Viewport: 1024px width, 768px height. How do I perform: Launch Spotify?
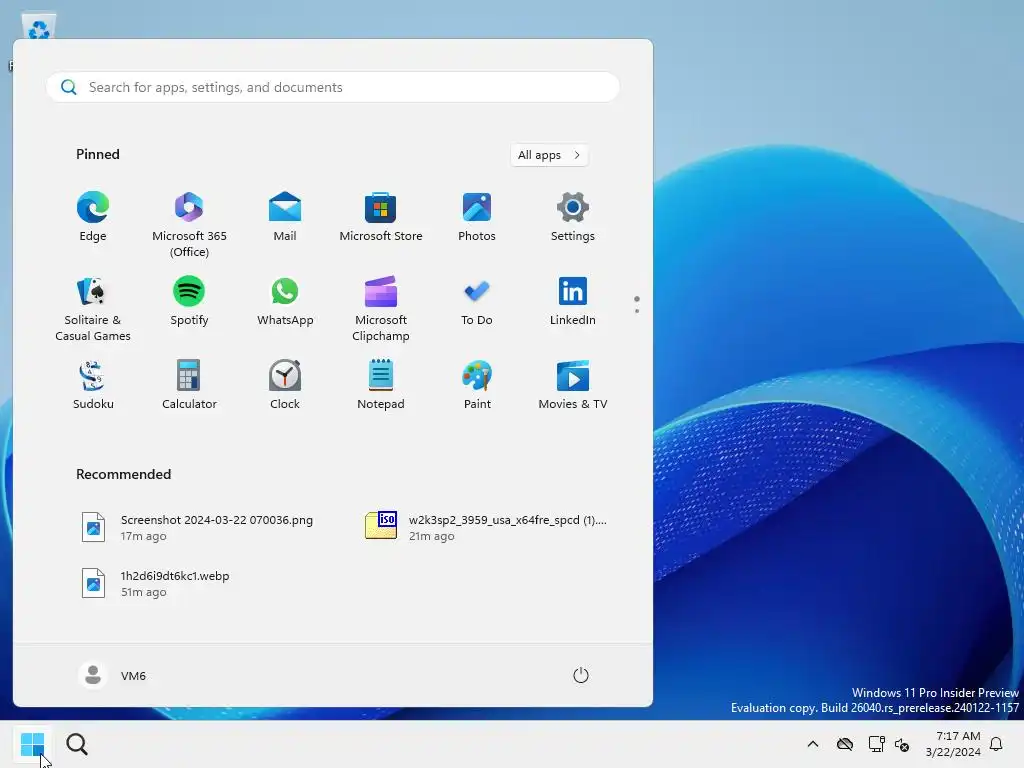point(189,300)
